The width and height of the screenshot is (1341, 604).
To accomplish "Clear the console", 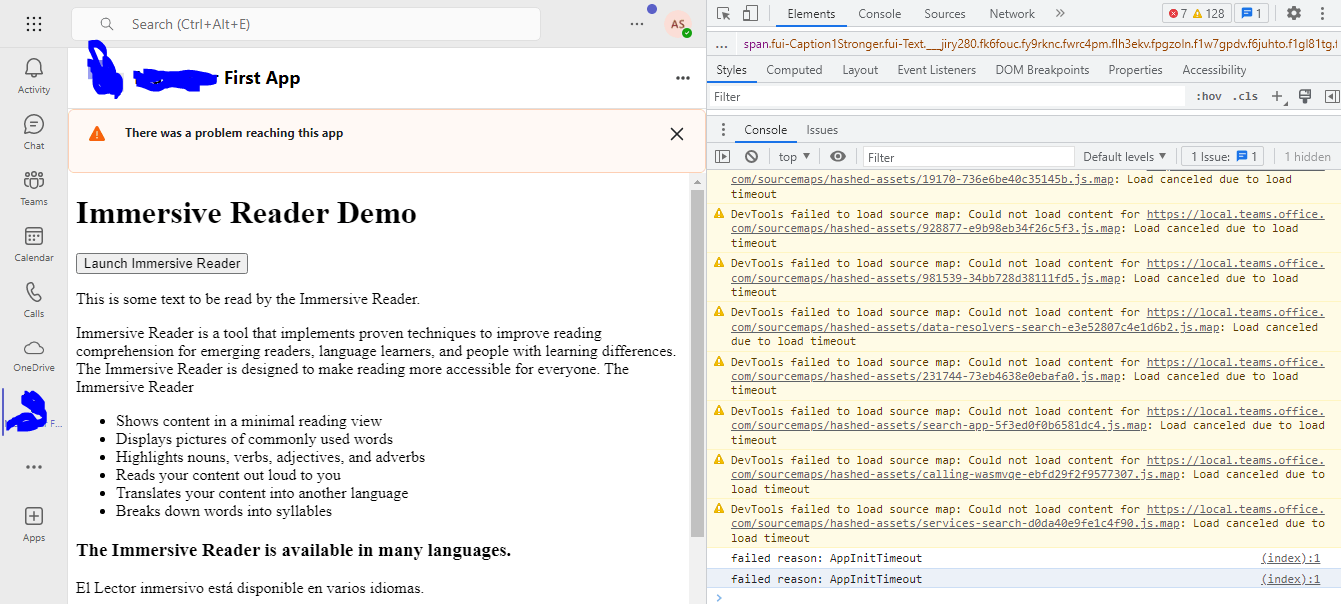I will click(x=751, y=157).
